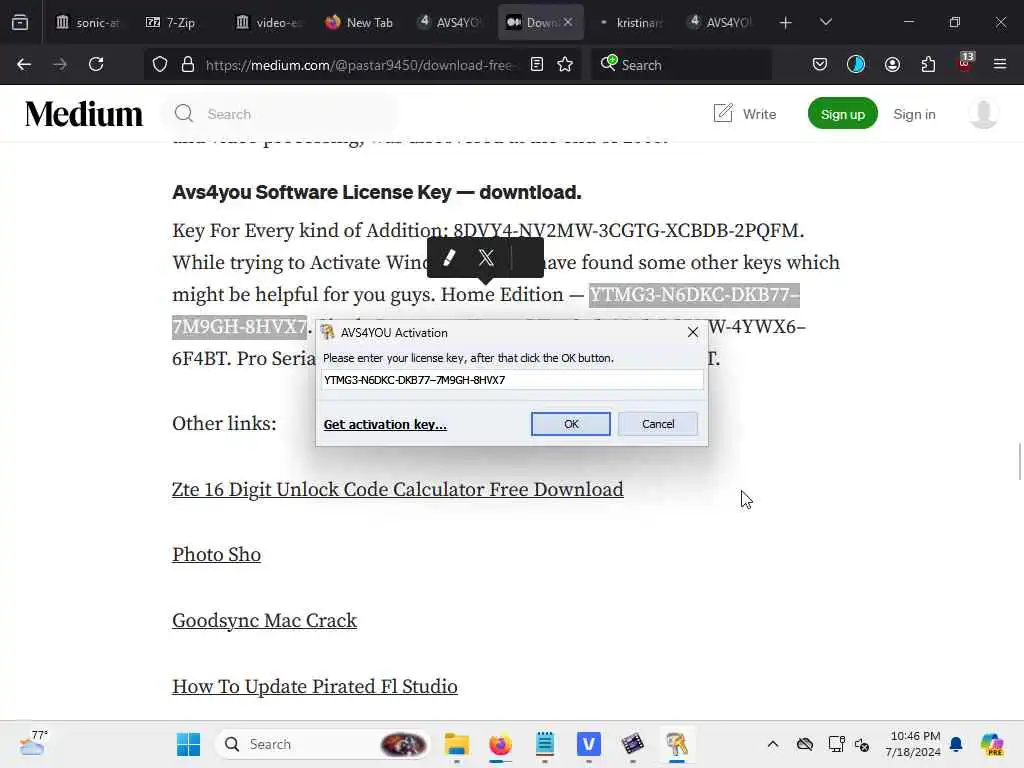The width and height of the screenshot is (1024, 768).
Task: Open the Firefox account icon
Action: point(892,64)
